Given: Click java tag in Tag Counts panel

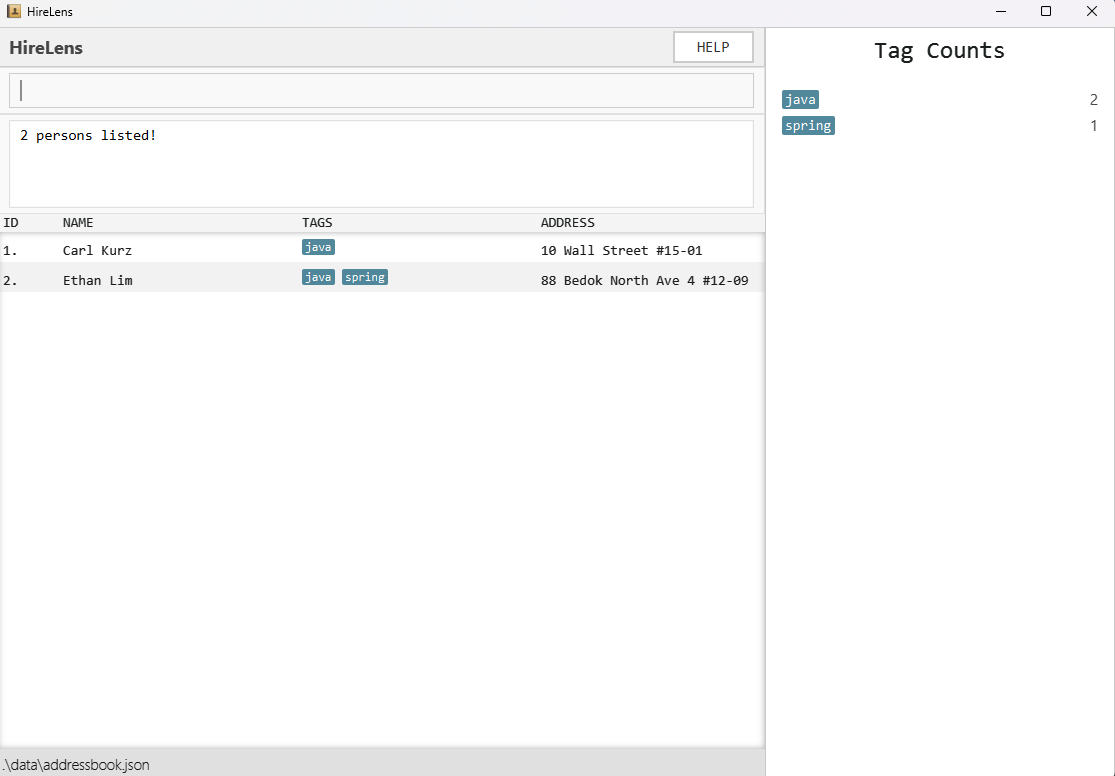Looking at the screenshot, I should click(x=800, y=99).
